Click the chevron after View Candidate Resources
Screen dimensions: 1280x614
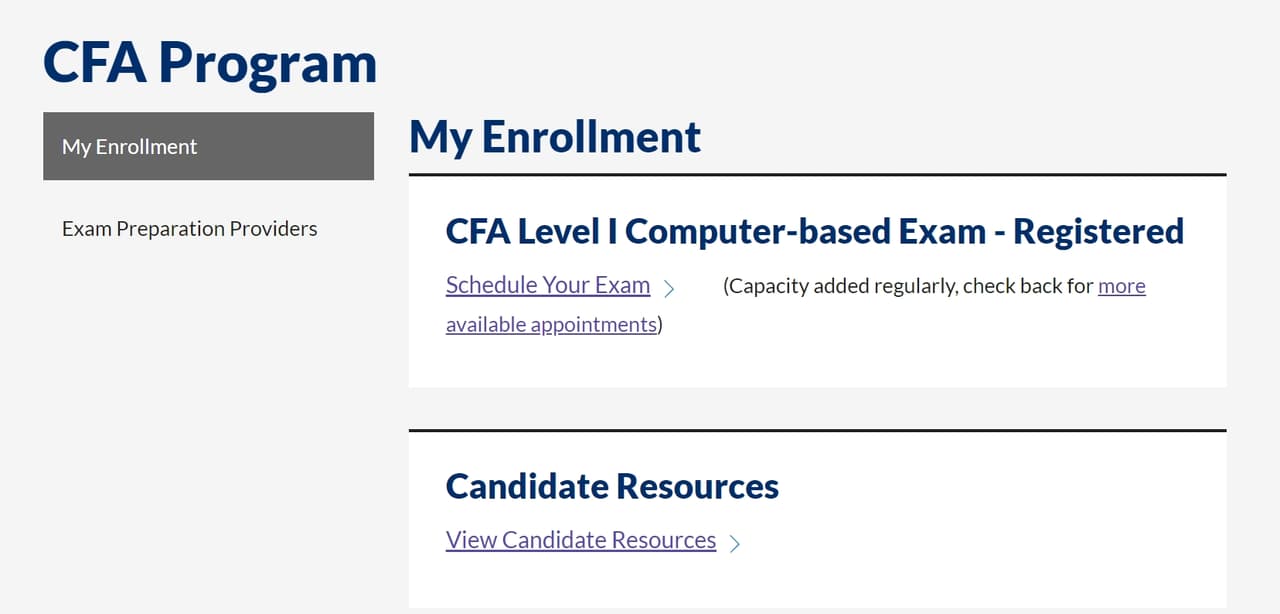coord(735,544)
